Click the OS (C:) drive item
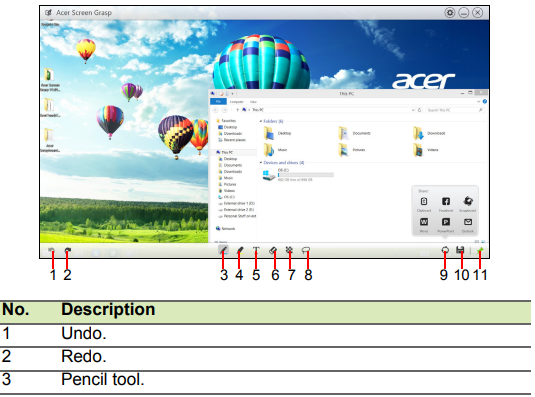 point(298,175)
